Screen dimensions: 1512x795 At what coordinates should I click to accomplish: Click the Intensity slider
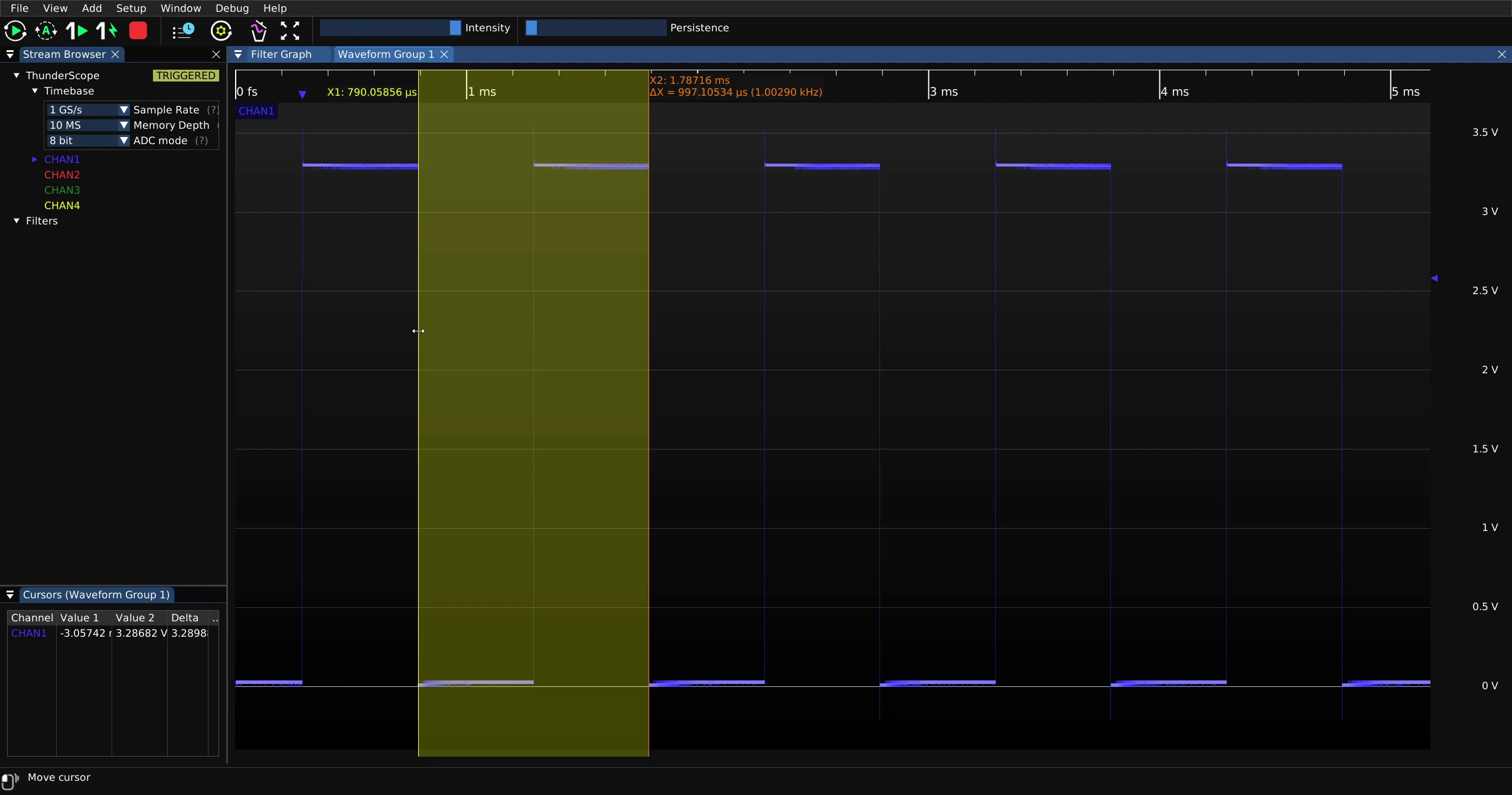(x=390, y=28)
